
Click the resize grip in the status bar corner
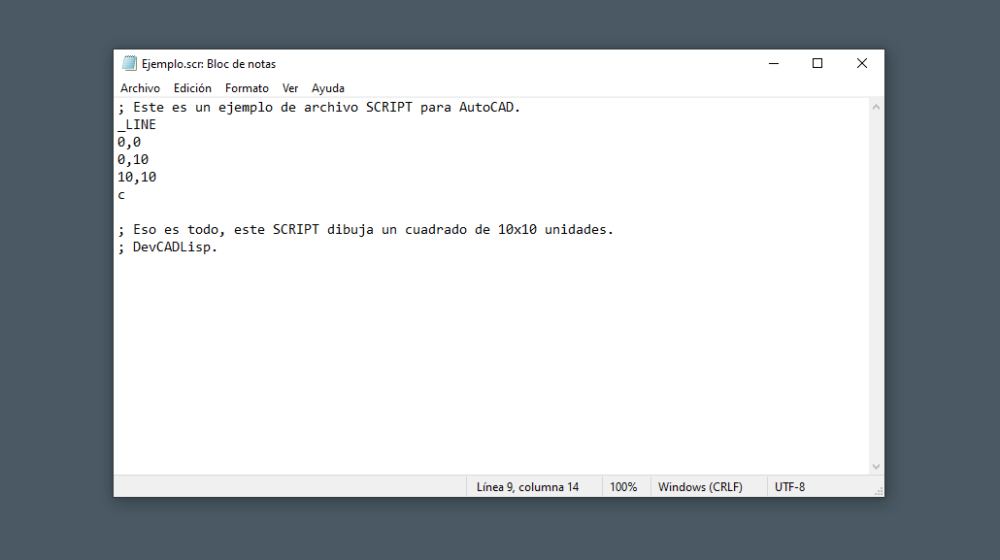[x=878, y=490]
